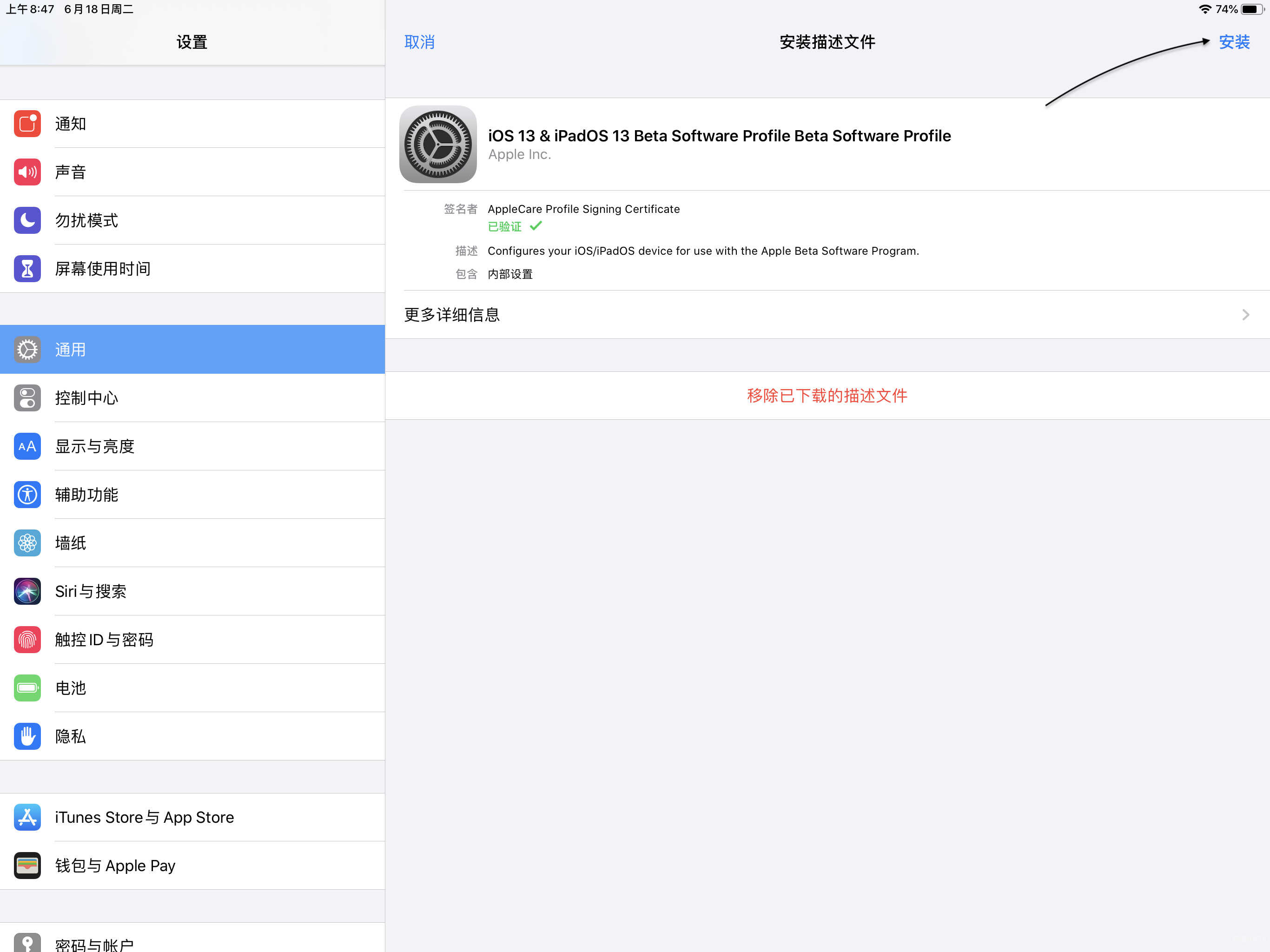This screenshot has height=952, width=1270.
Task: Click 安装 to install the profile
Action: click(1234, 42)
